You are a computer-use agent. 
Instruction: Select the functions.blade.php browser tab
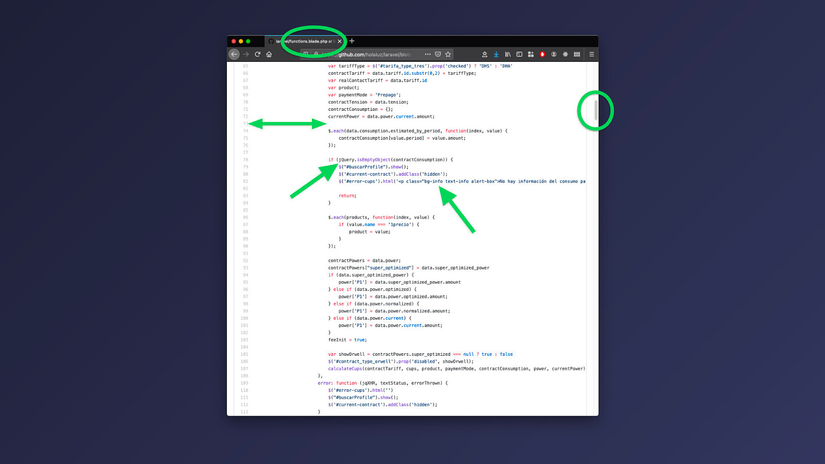pyautogui.click(x=303, y=41)
